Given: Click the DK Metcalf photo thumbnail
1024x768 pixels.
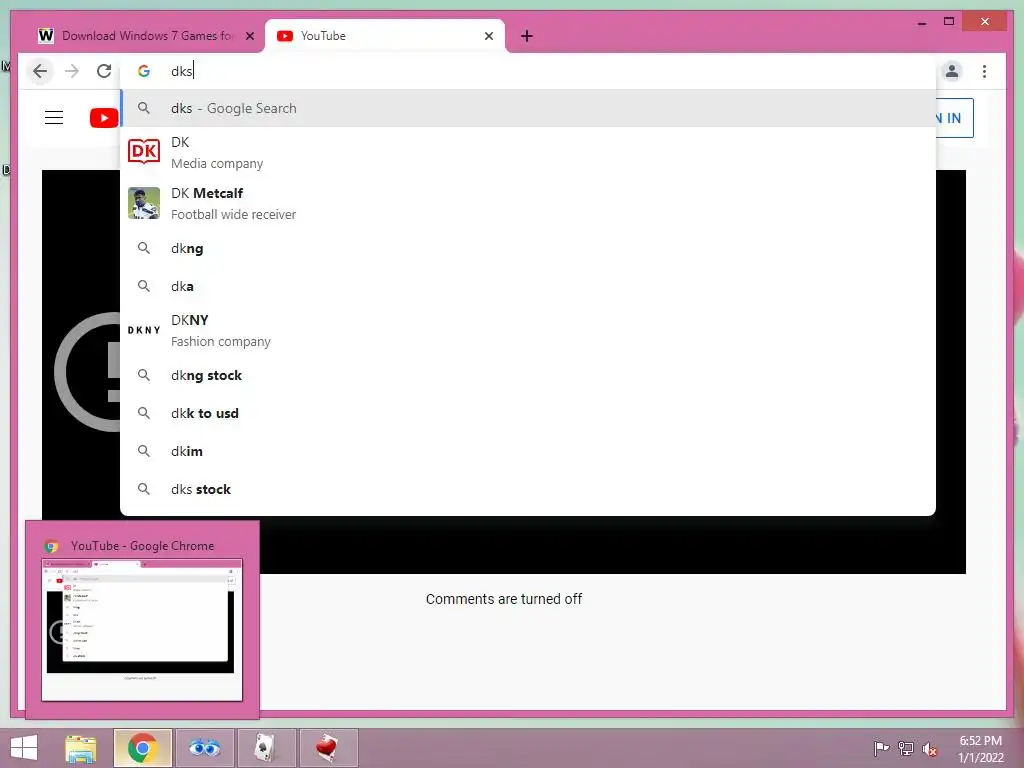Looking at the screenshot, I should [144, 203].
